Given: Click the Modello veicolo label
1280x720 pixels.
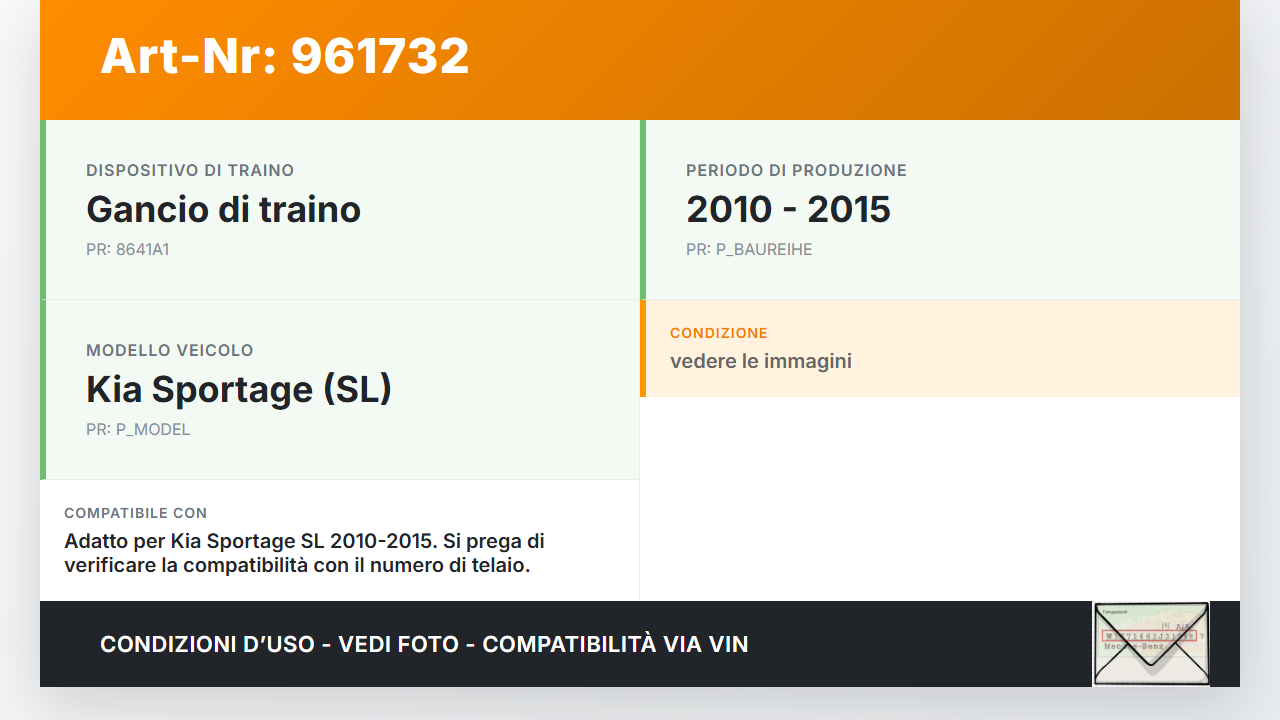Looking at the screenshot, I should tap(170, 351).
